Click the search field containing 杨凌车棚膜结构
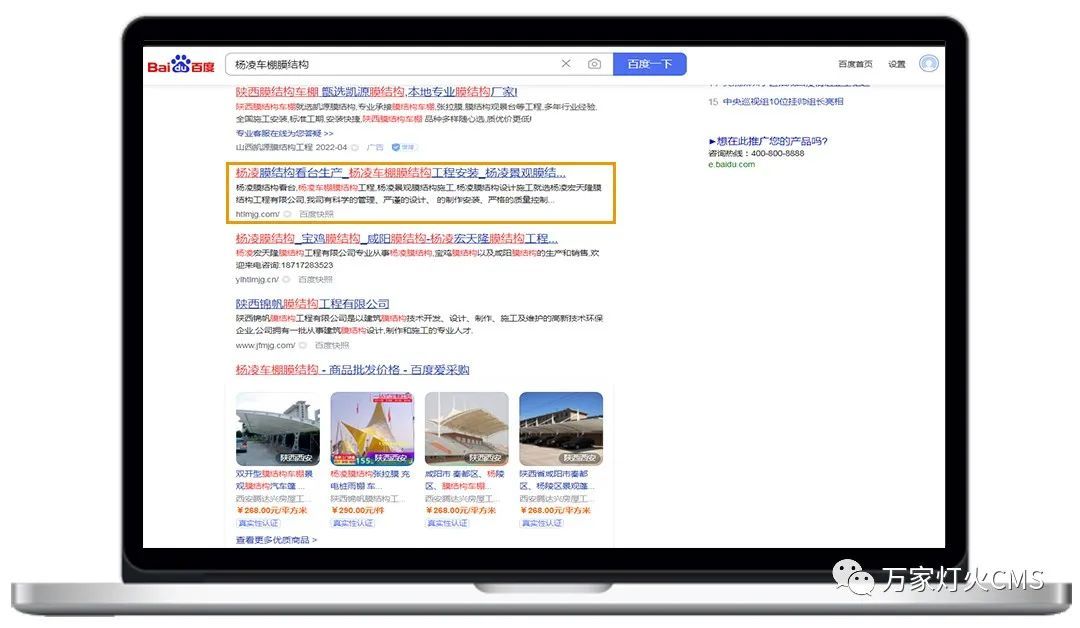The width and height of the screenshot is (1080, 628). (x=390, y=64)
